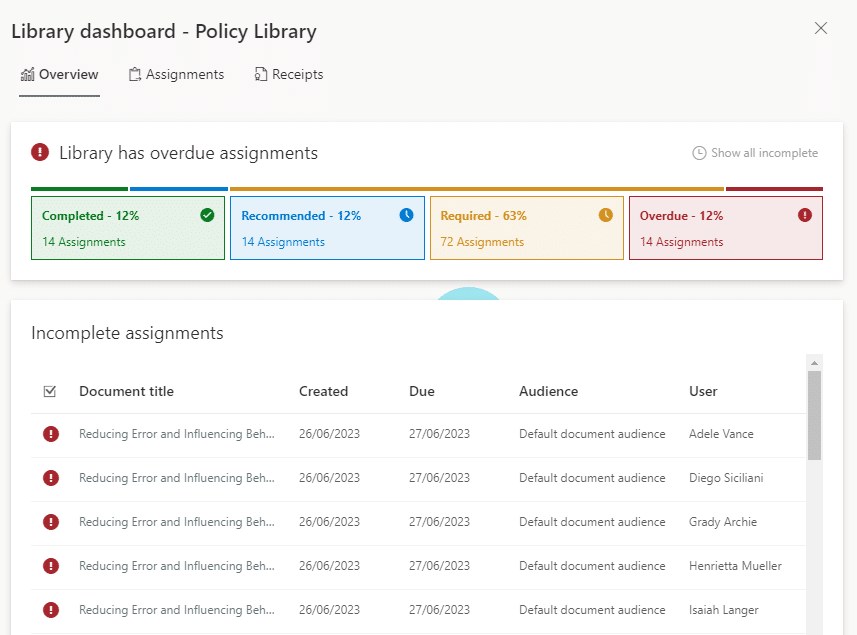The height and width of the screenshot is (635, 857).
Task: Click the red exclamation icon on the Overdue card
Action: pos(804,214)
